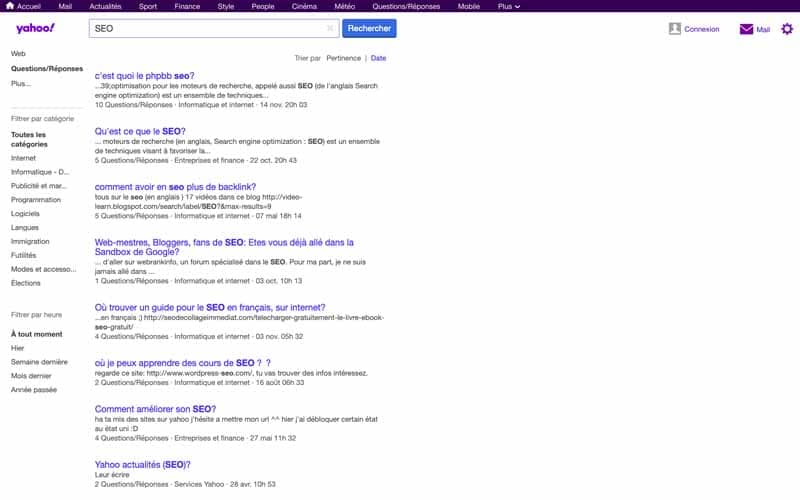Open result "Comment améliorer son SEO?"
The height and width of the screenshot is (500, 800).
coord(156,409)
